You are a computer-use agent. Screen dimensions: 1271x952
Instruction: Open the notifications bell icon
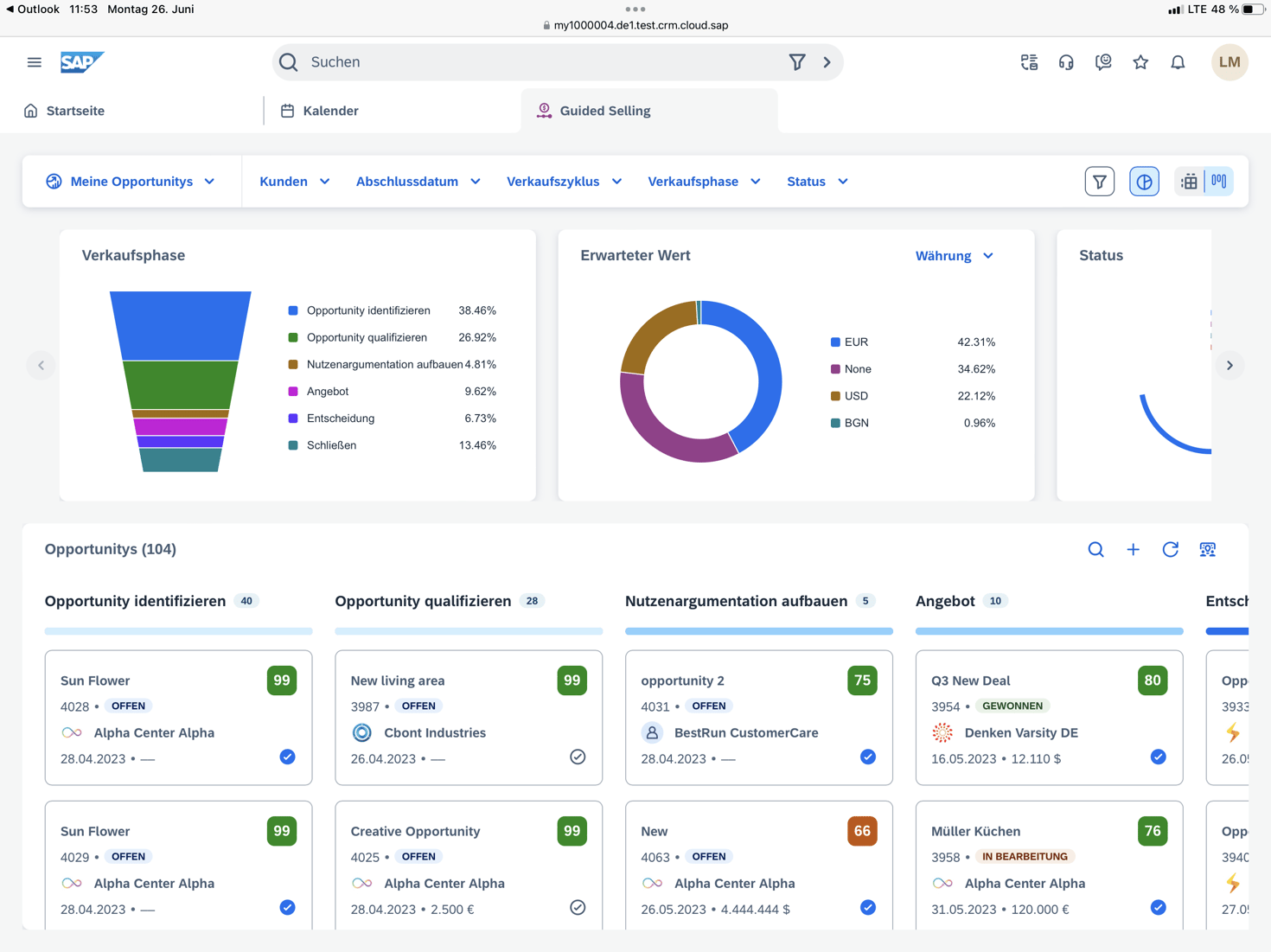1178,61
